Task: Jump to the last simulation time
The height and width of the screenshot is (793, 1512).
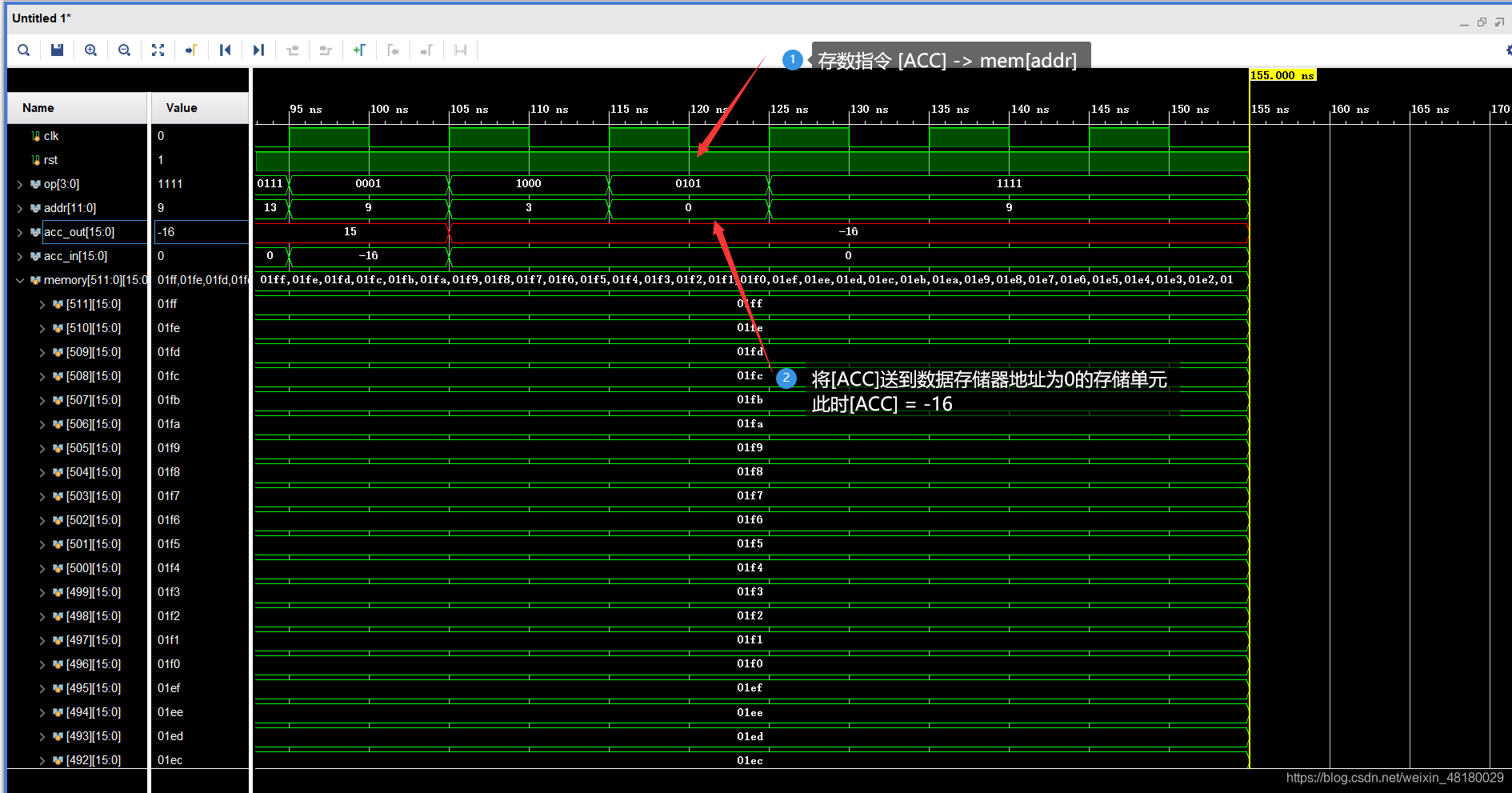Action: point(258,50)
